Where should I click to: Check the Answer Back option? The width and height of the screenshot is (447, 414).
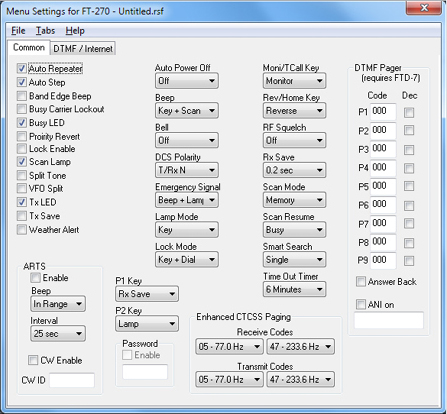[361, 282]
